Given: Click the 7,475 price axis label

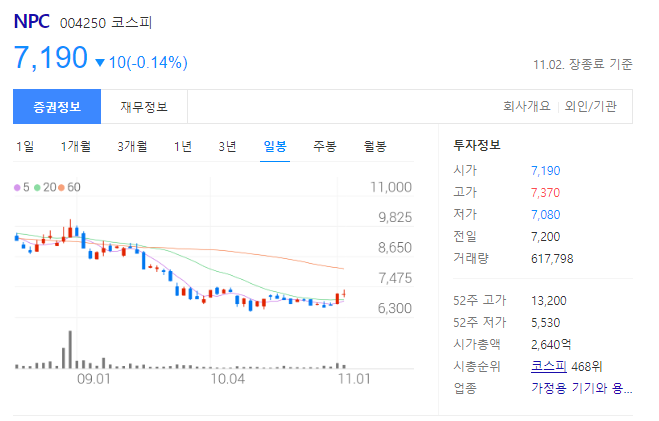Looking at the screenshot, I should 395,278.
